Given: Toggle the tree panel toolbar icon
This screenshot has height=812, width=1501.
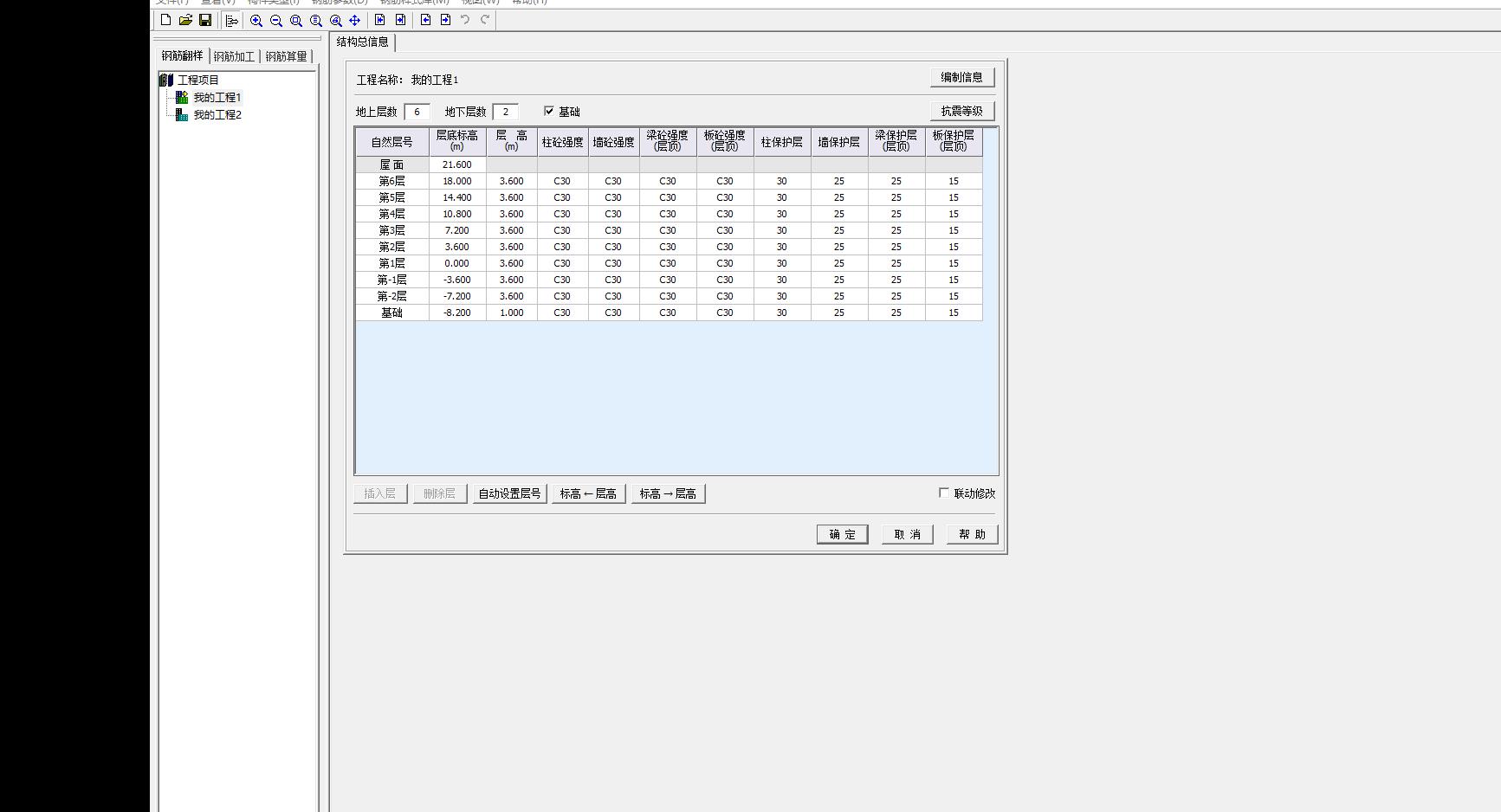Looking at the screenshot, I should click(x=231, y=21).
